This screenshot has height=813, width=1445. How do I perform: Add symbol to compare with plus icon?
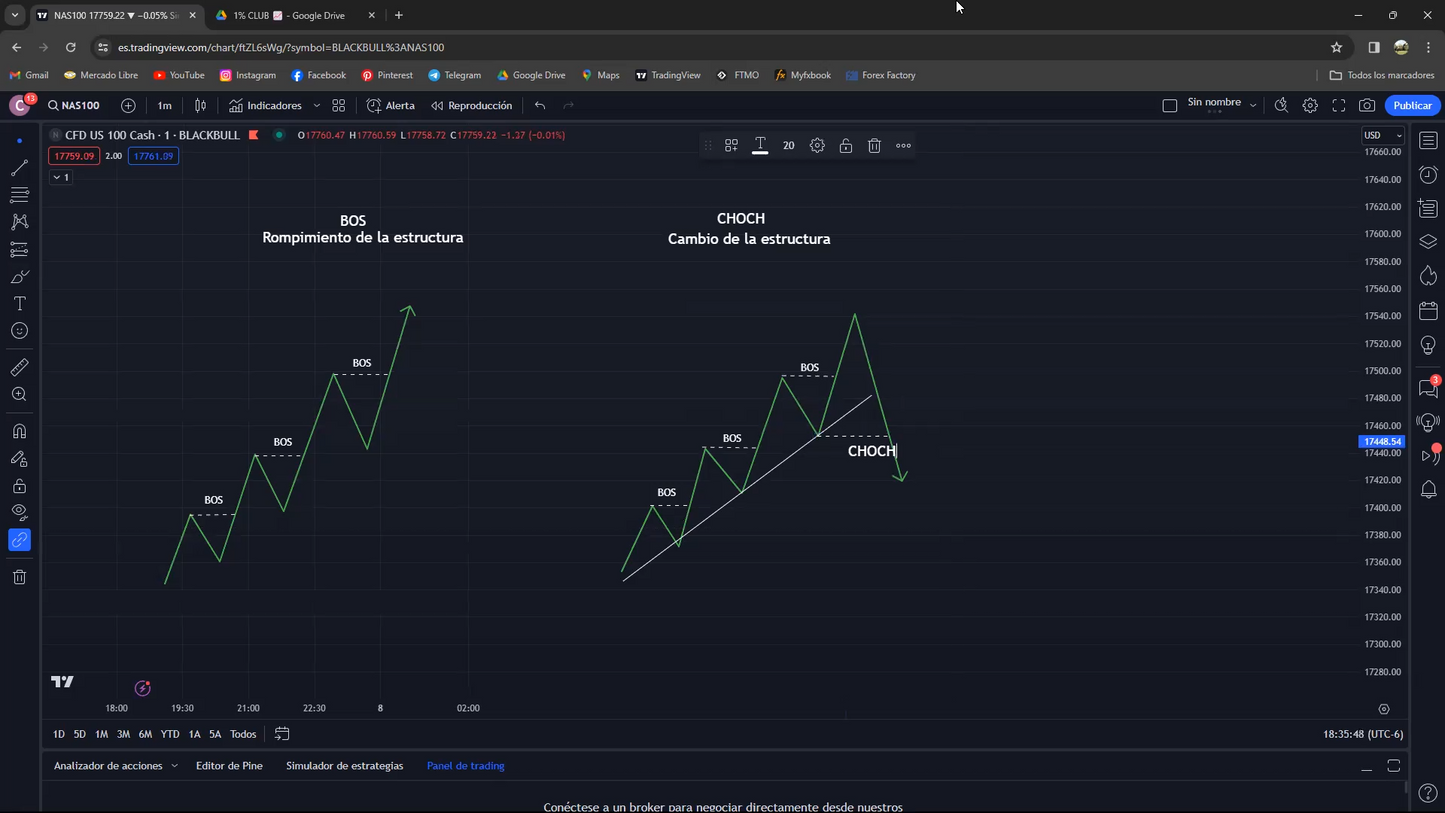(x=128, y=106)
